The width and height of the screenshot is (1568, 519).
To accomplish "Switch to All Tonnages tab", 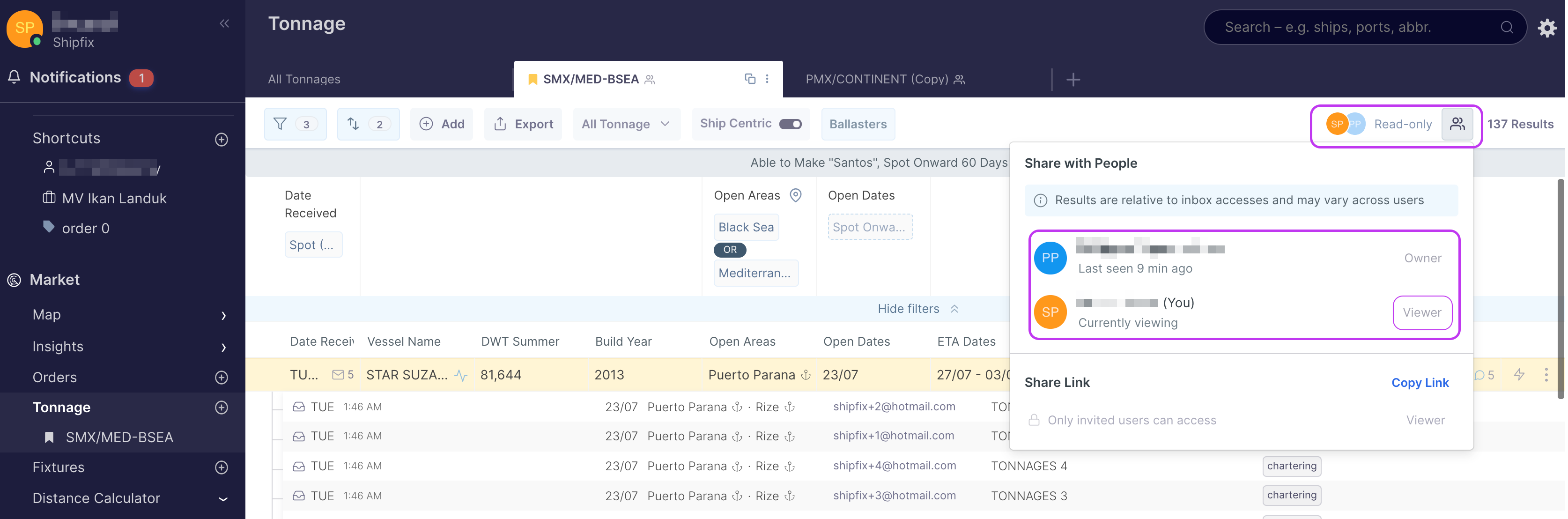I will point(304,79).
